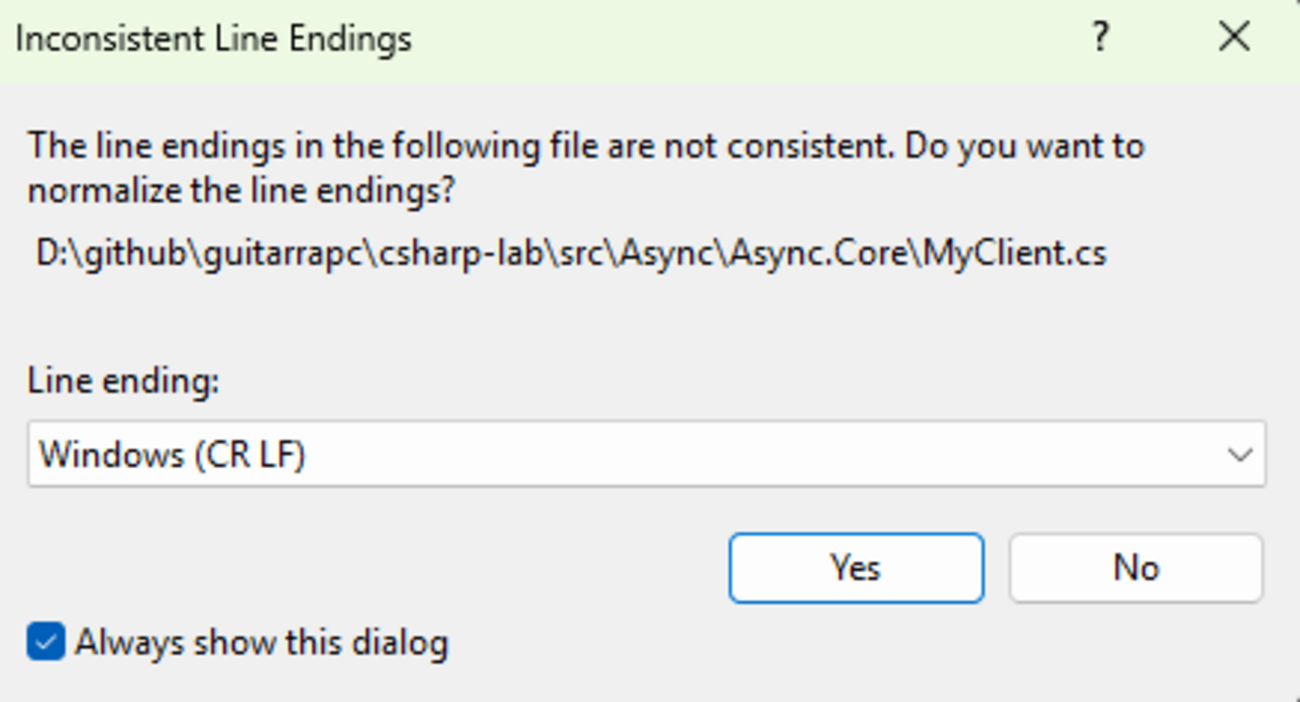Click Yes to normalize line endings
1300x702 pixels.
(x=857, y=567)
